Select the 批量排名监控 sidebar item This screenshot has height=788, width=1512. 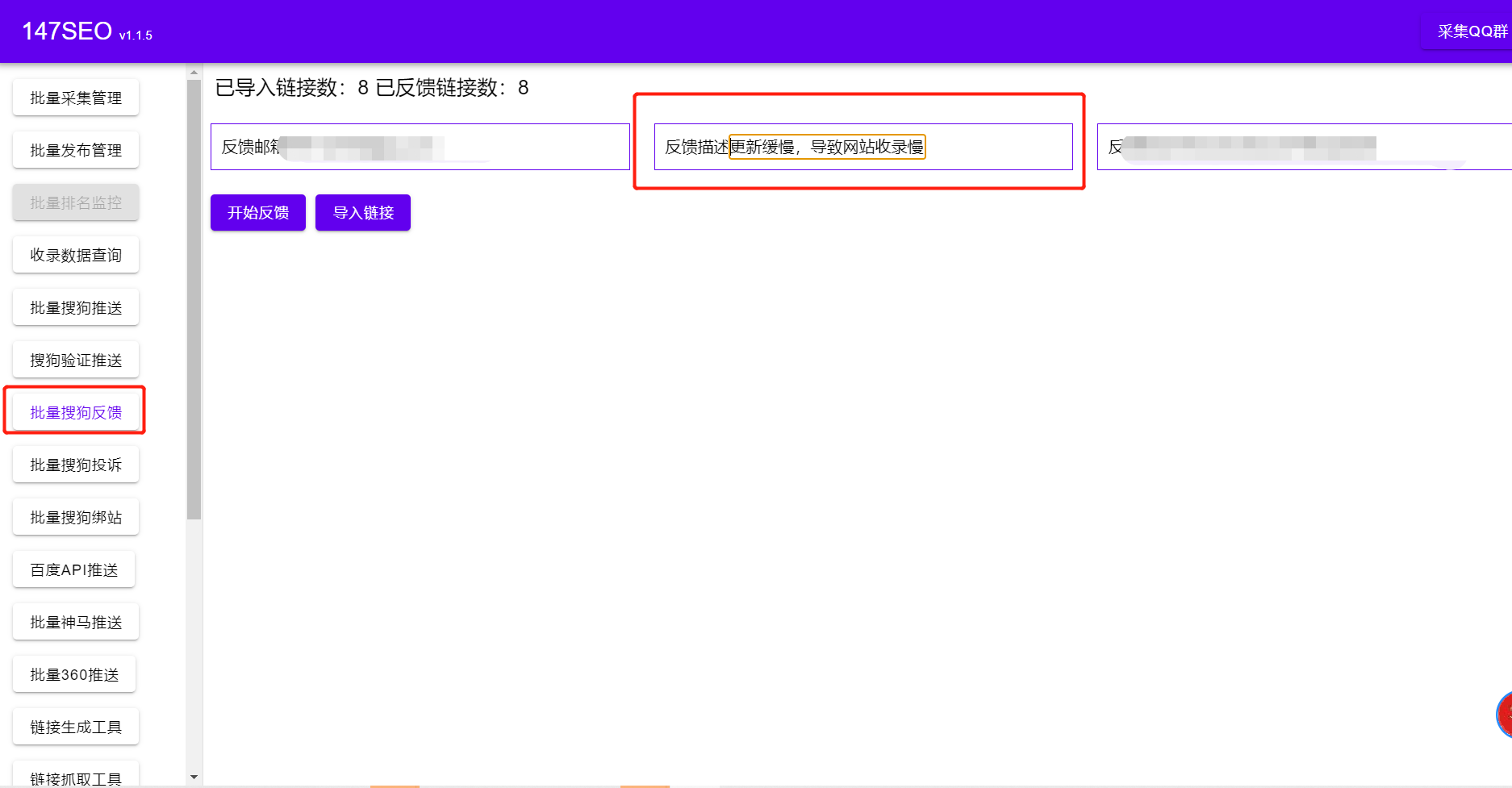point(76,202)
